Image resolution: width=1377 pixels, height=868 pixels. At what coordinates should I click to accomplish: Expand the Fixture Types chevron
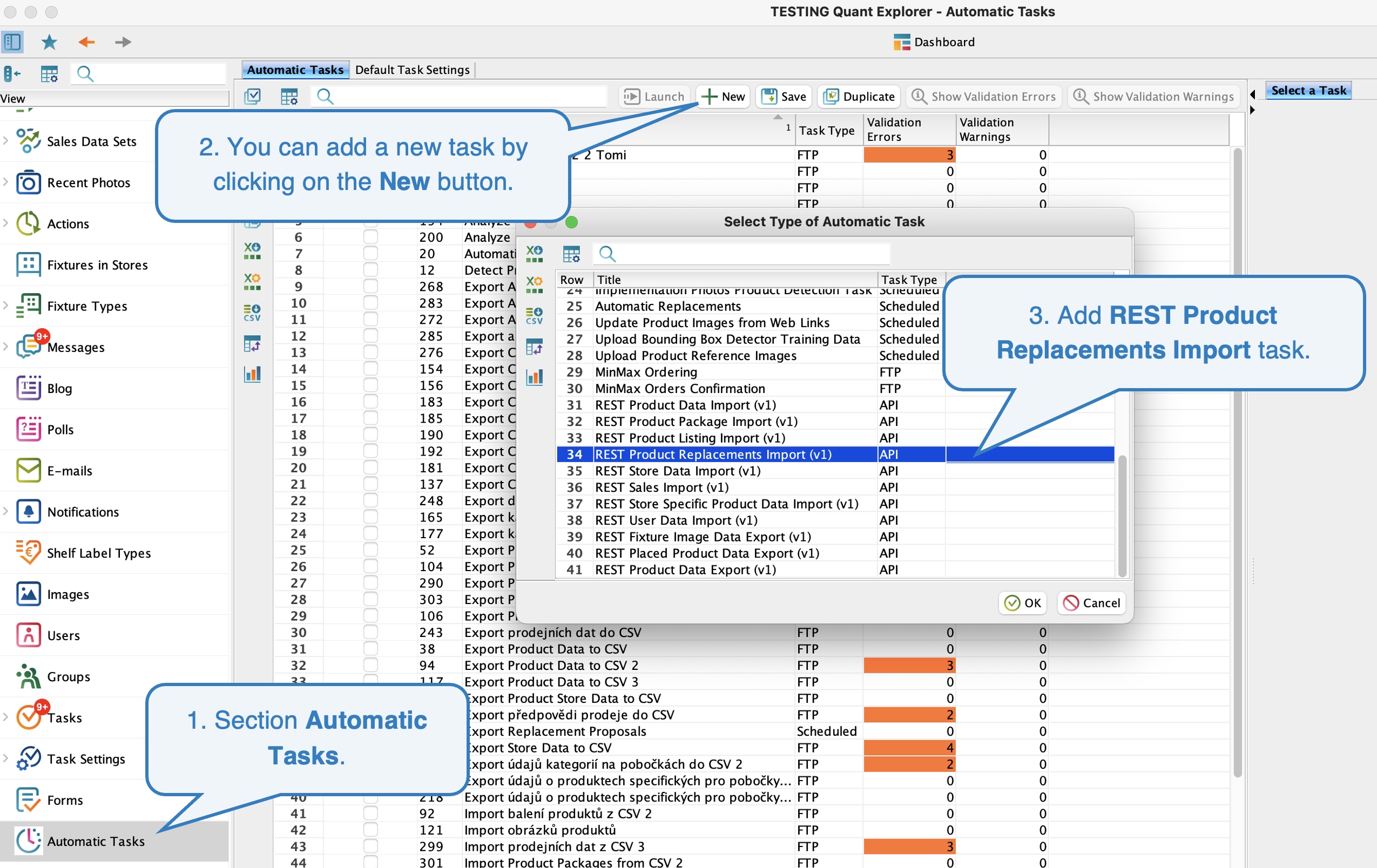6,305
